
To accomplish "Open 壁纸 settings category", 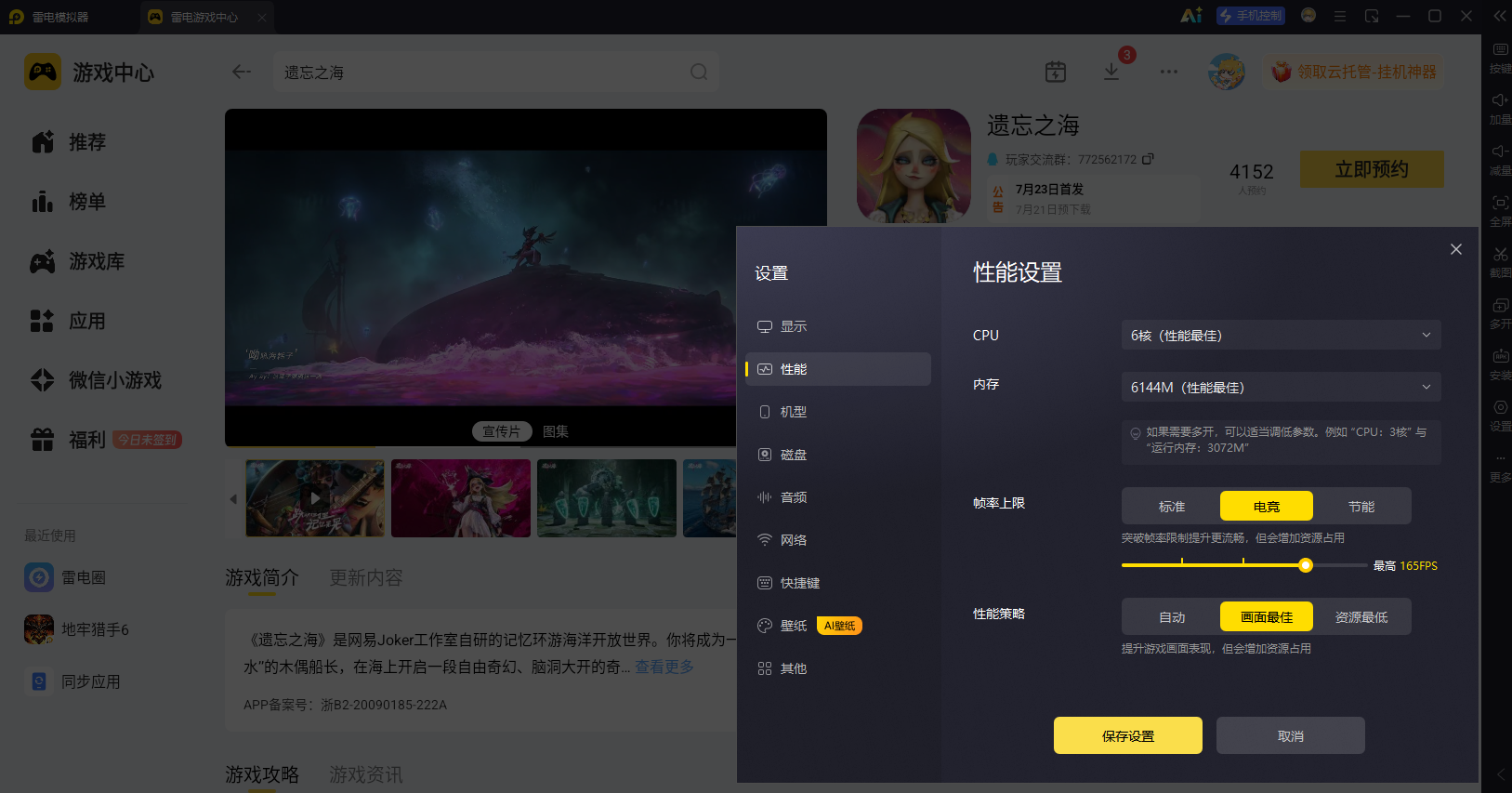I will click(838, 626).
